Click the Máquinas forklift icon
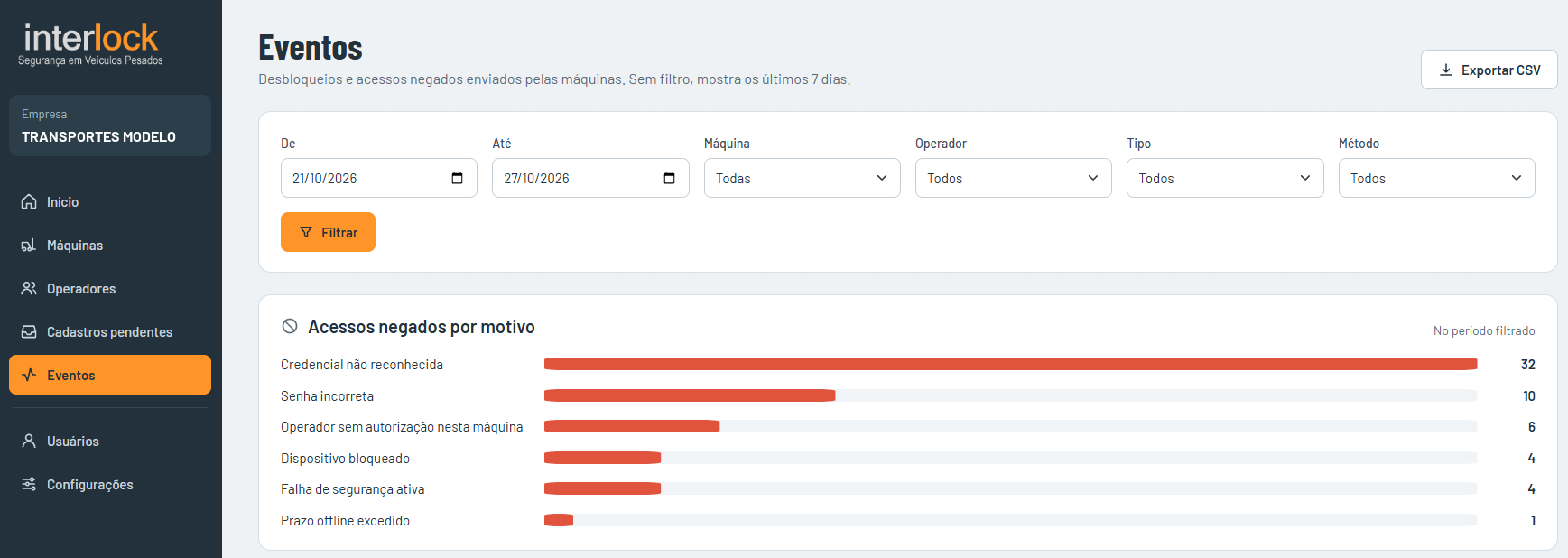 [x=29, y=245]
